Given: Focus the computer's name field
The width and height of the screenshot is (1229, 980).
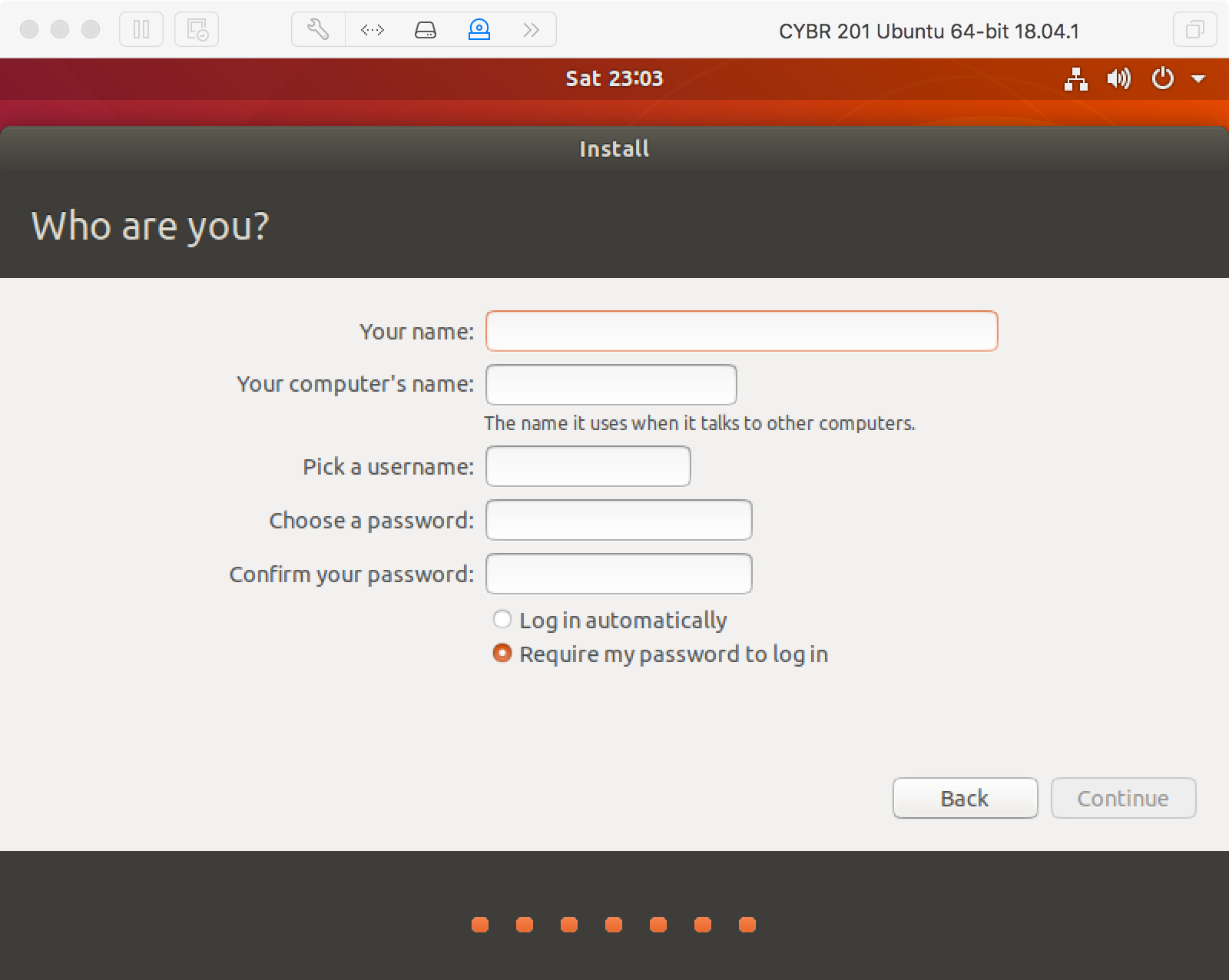Looking at the screenshot, I should (x=611, y=384).
